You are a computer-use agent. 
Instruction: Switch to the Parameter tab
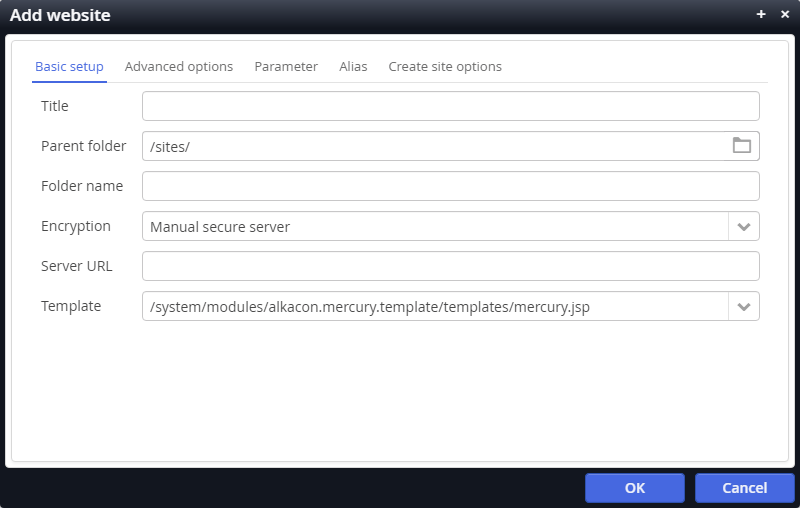[286, 67]
